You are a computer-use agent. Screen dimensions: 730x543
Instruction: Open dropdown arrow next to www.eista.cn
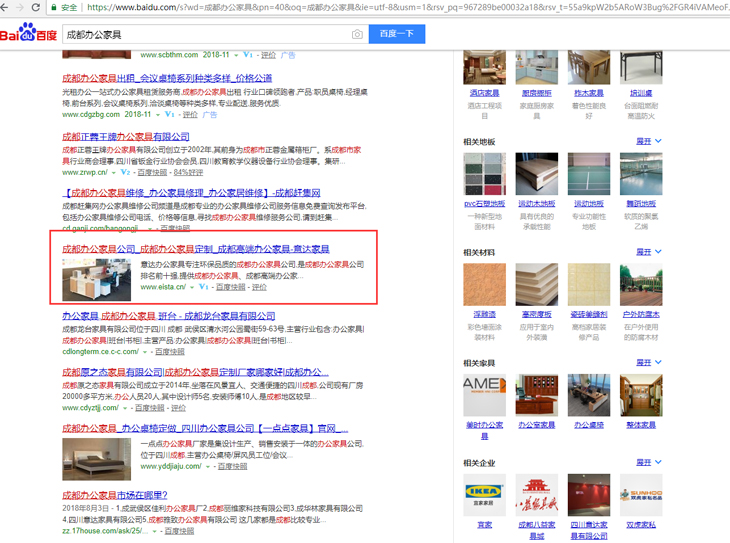(x=192, y=287)
